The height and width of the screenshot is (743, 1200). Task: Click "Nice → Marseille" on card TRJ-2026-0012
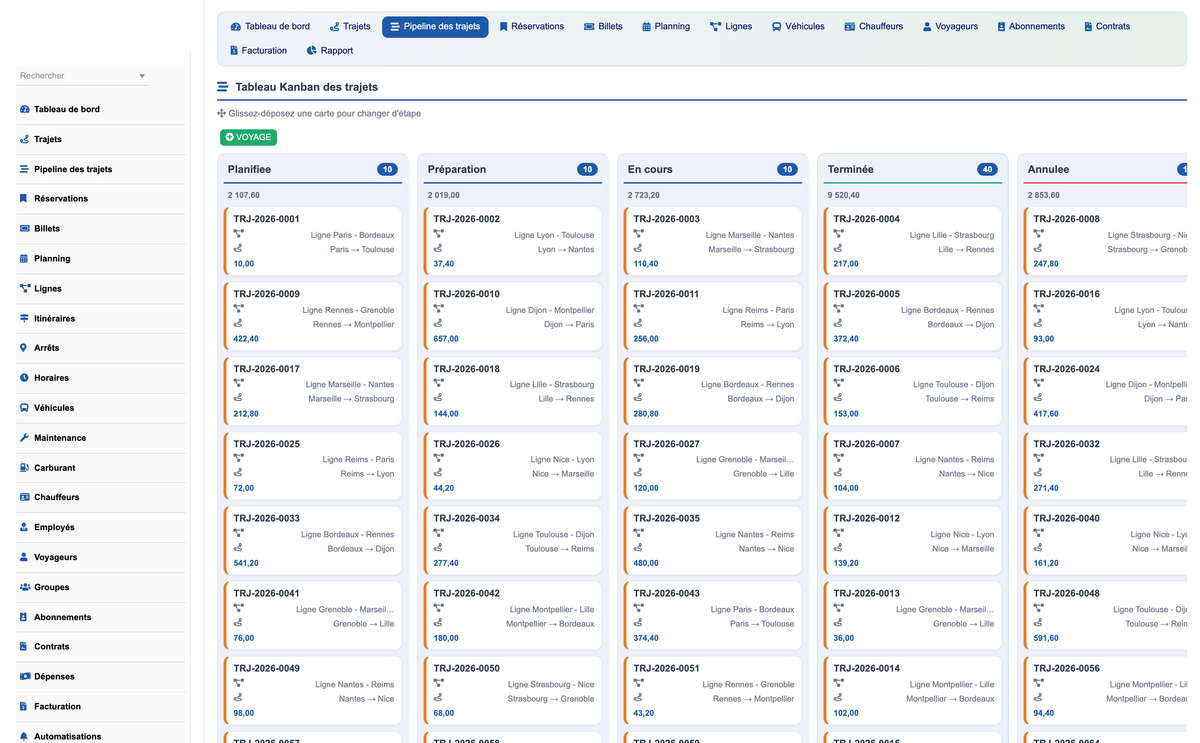pyautogui.click(x=963, y=548)
